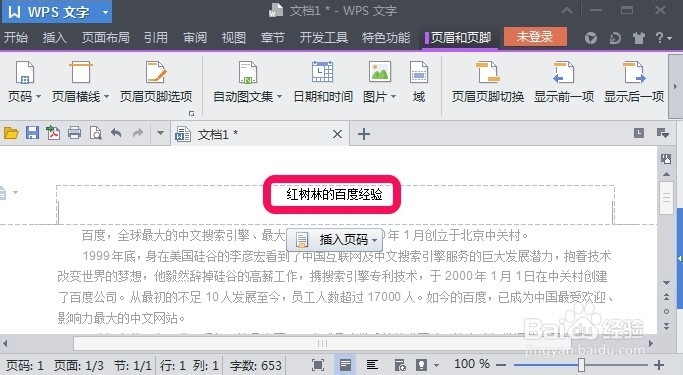Click the 字数: 653 word count
Image resolution: width=683 pixels, height=375 pixels.
256,365
